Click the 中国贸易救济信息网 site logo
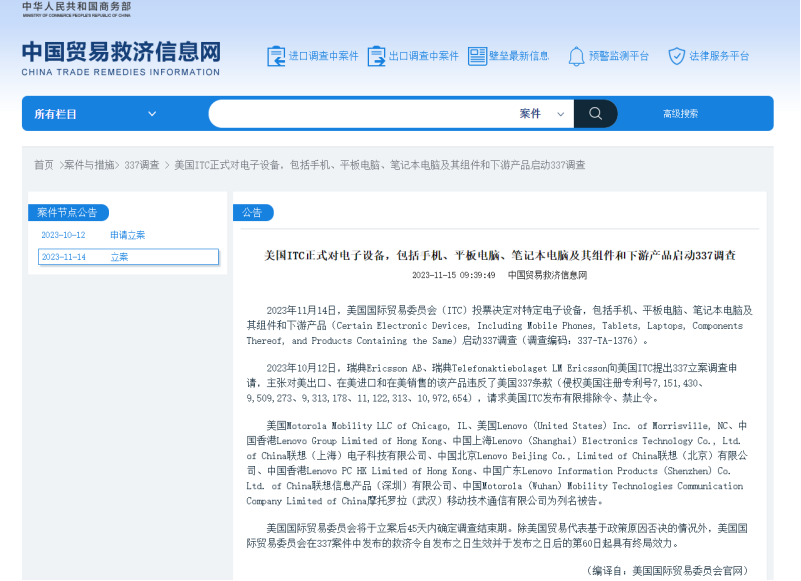The width and height of the screenshot is (801, 581). (120, 58)
